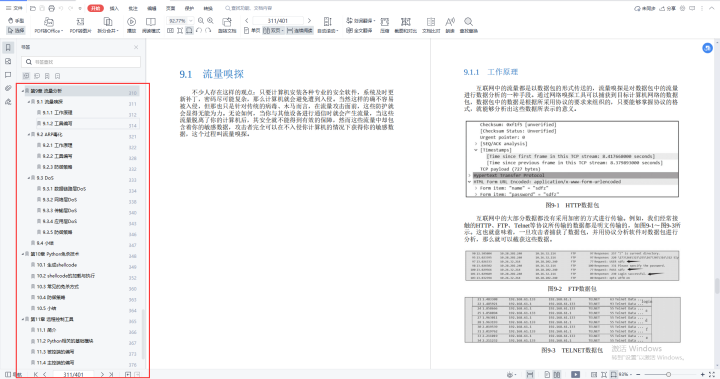Open the compress (压缩) tool

coord(385,25)
